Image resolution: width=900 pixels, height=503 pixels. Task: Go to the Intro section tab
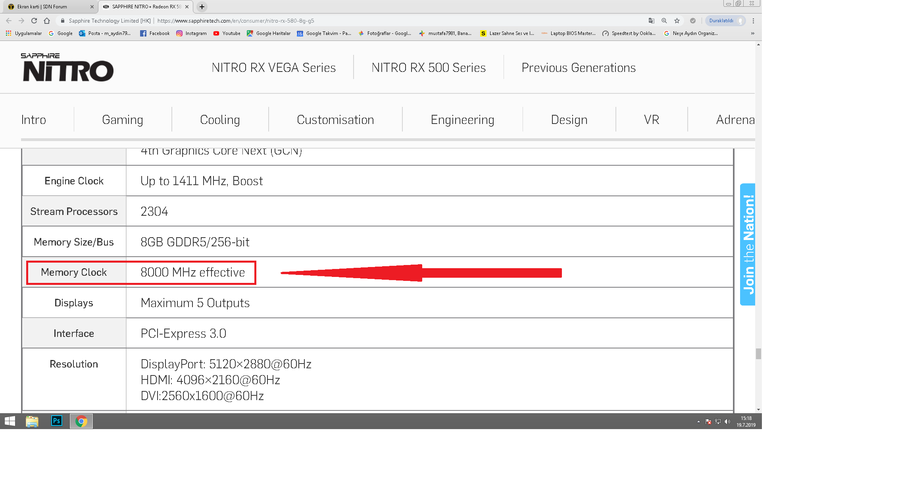(x=33, y=119)
